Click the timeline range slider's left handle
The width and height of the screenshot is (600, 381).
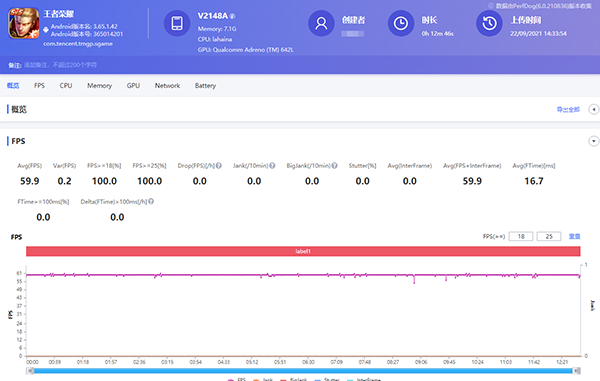31,371
